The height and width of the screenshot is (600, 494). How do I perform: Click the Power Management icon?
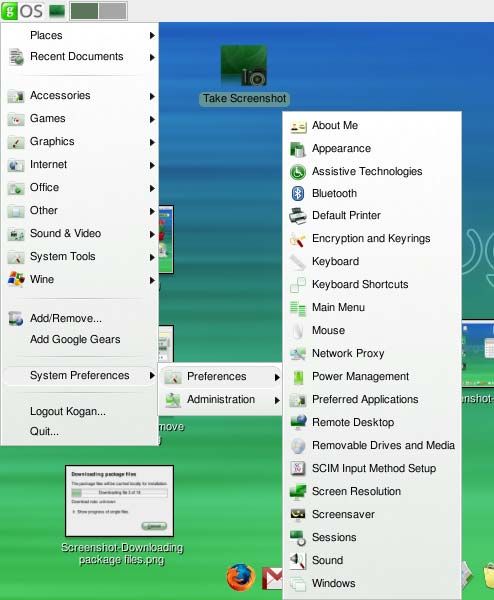pyautogui.click(x=298, y=377)
